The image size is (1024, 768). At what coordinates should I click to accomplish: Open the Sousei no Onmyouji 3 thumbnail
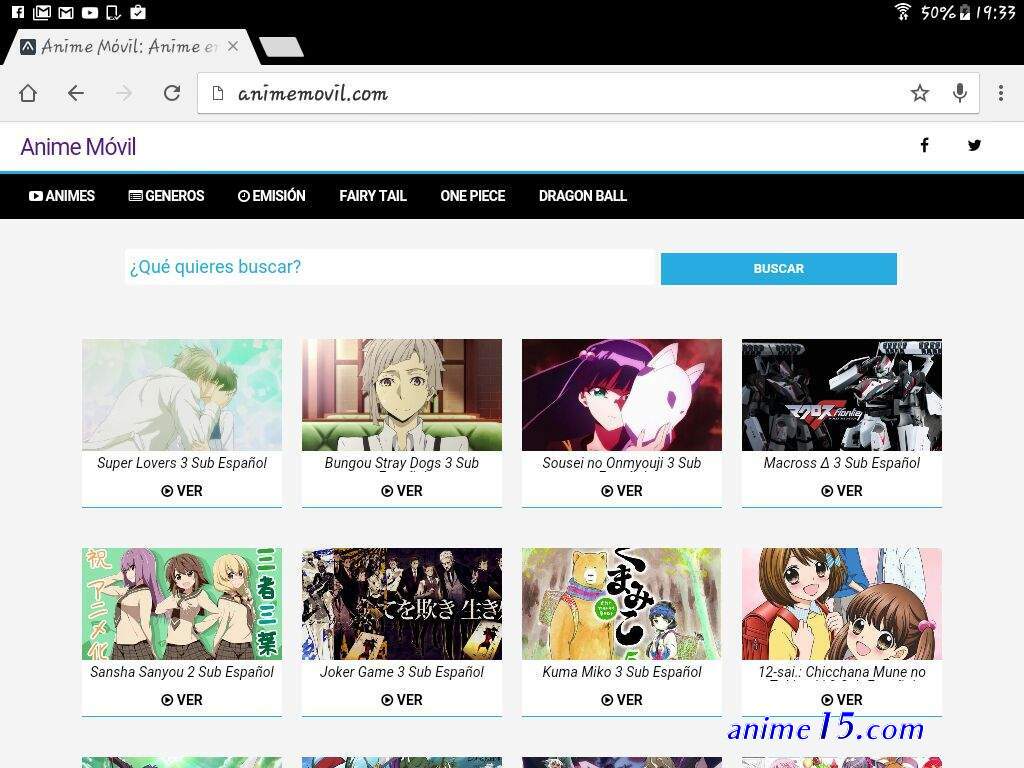622,394
